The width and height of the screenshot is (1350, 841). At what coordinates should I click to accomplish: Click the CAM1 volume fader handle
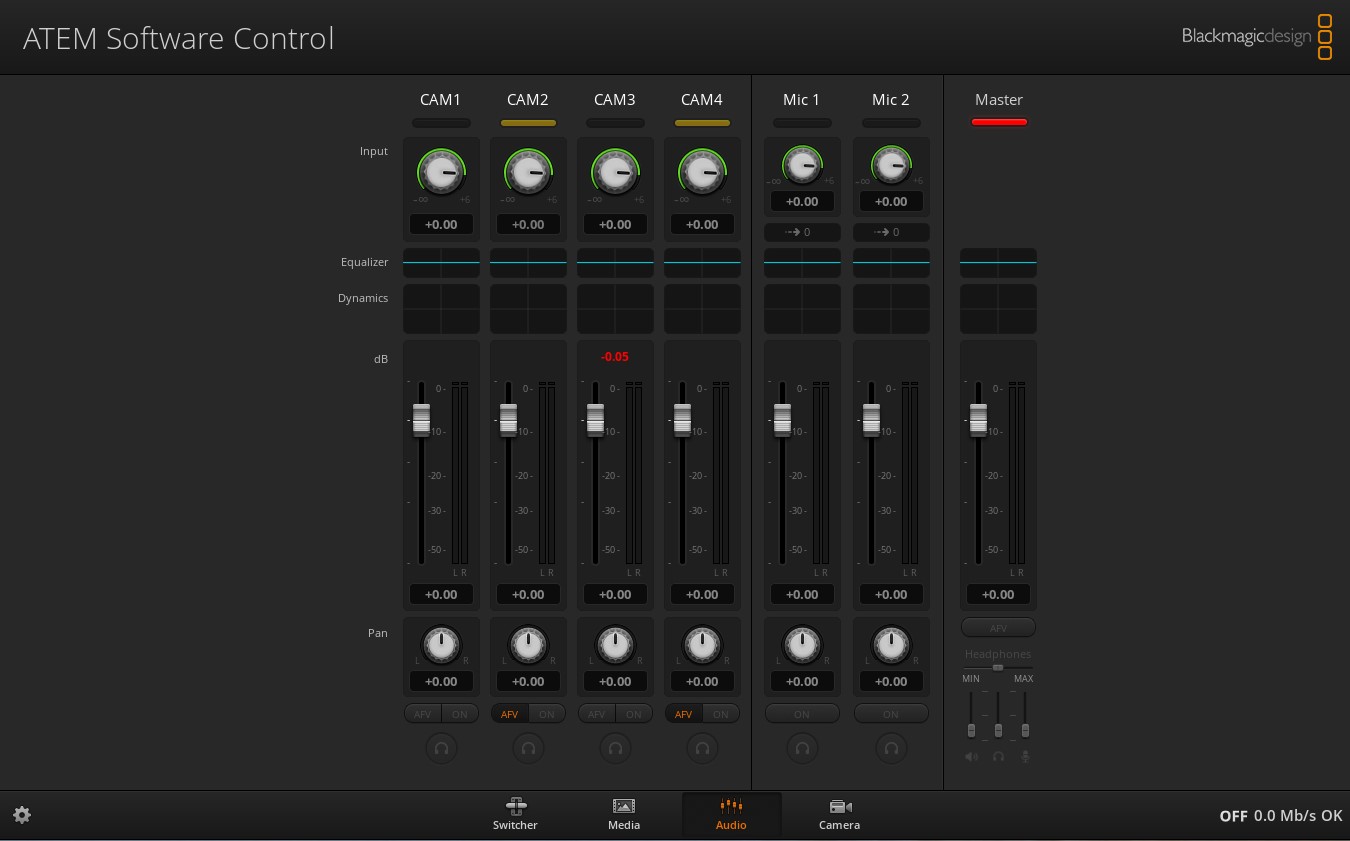(x=421, y=420)
